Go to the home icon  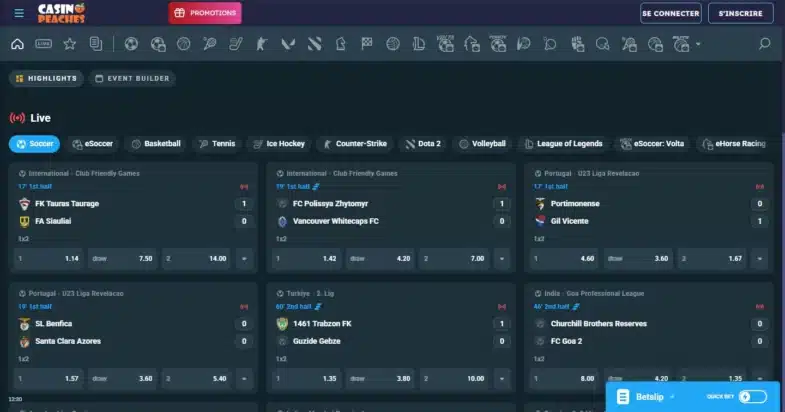click(18, 44)
